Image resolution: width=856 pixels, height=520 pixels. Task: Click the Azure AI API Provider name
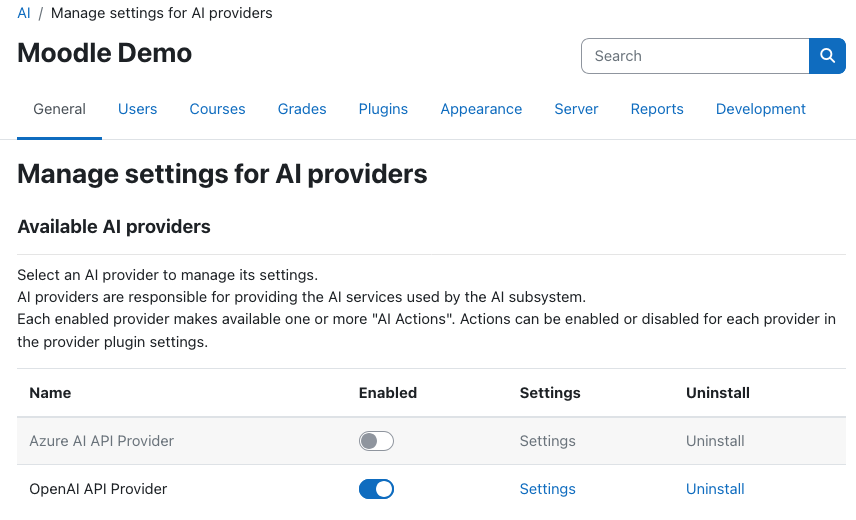point(102,441)
